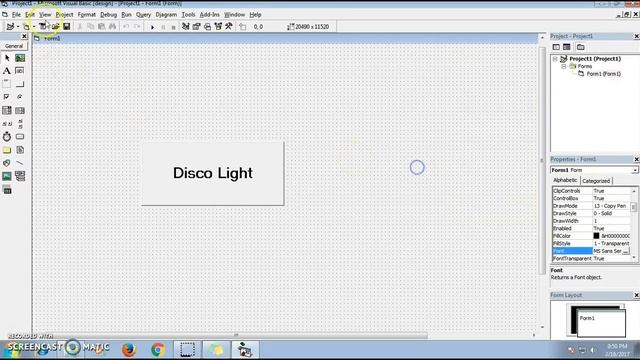
Task: Select the Shape tool in the toolbox
Action: pyautogui.click(x=7, y=163)
